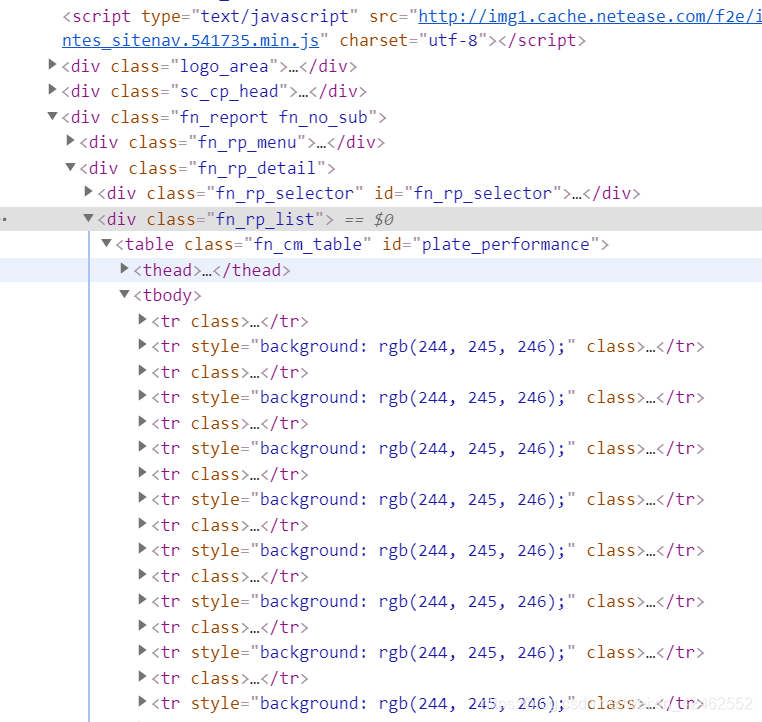Image resolution: width=762 pixels, height=722 pixels.
Task: Expand the logo_area div node arrow
Action: [52, 64]
